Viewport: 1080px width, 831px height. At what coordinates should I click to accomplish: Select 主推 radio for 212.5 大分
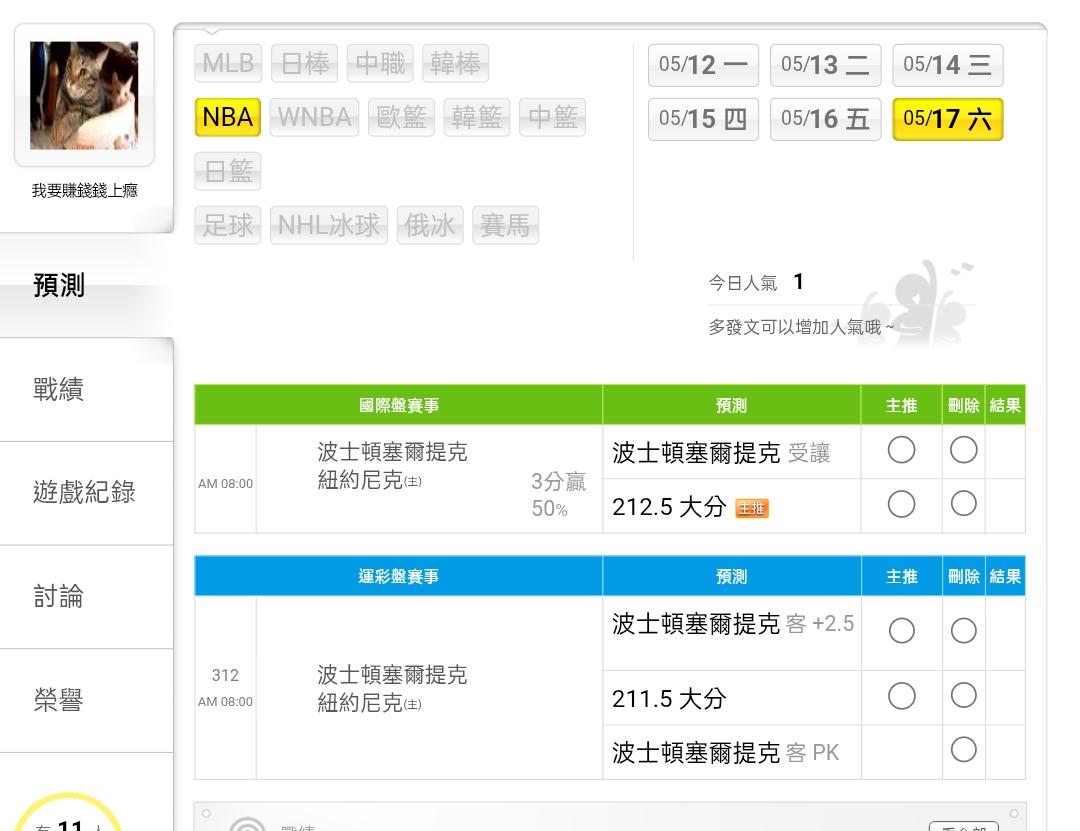pyautogui.click(x=901, y=504)
